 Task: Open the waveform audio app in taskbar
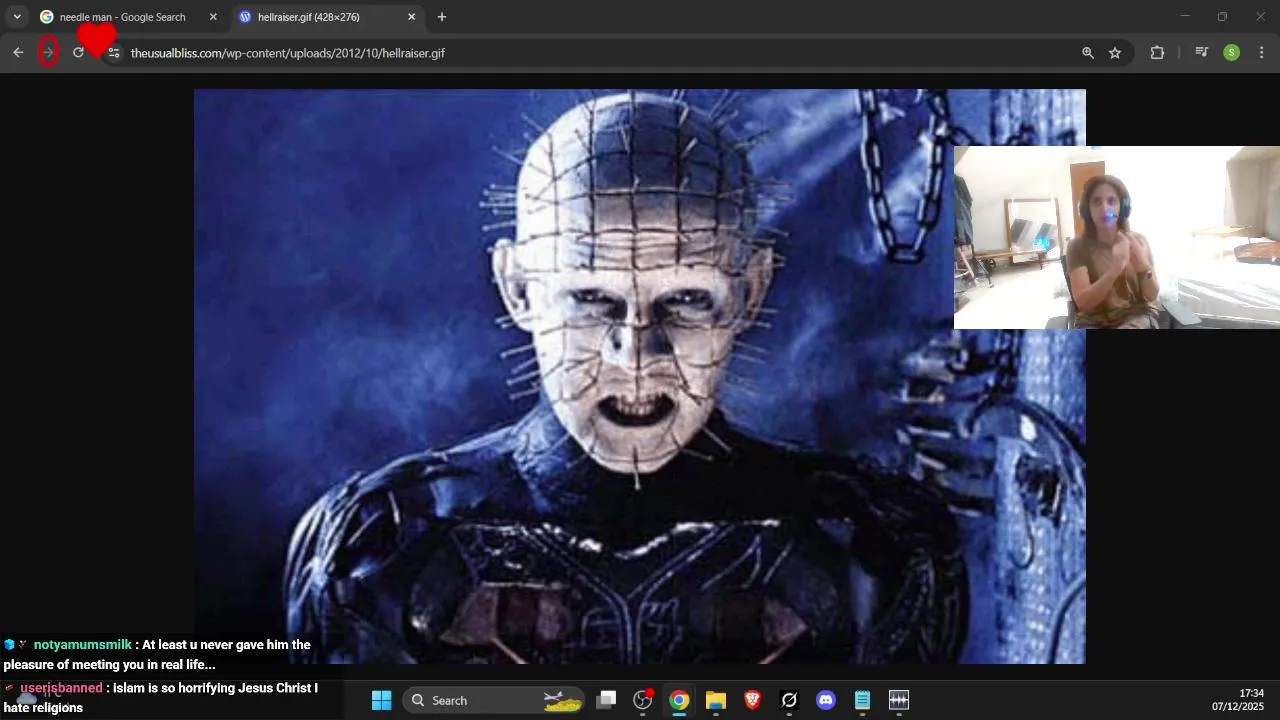click(x=899, y=700)
